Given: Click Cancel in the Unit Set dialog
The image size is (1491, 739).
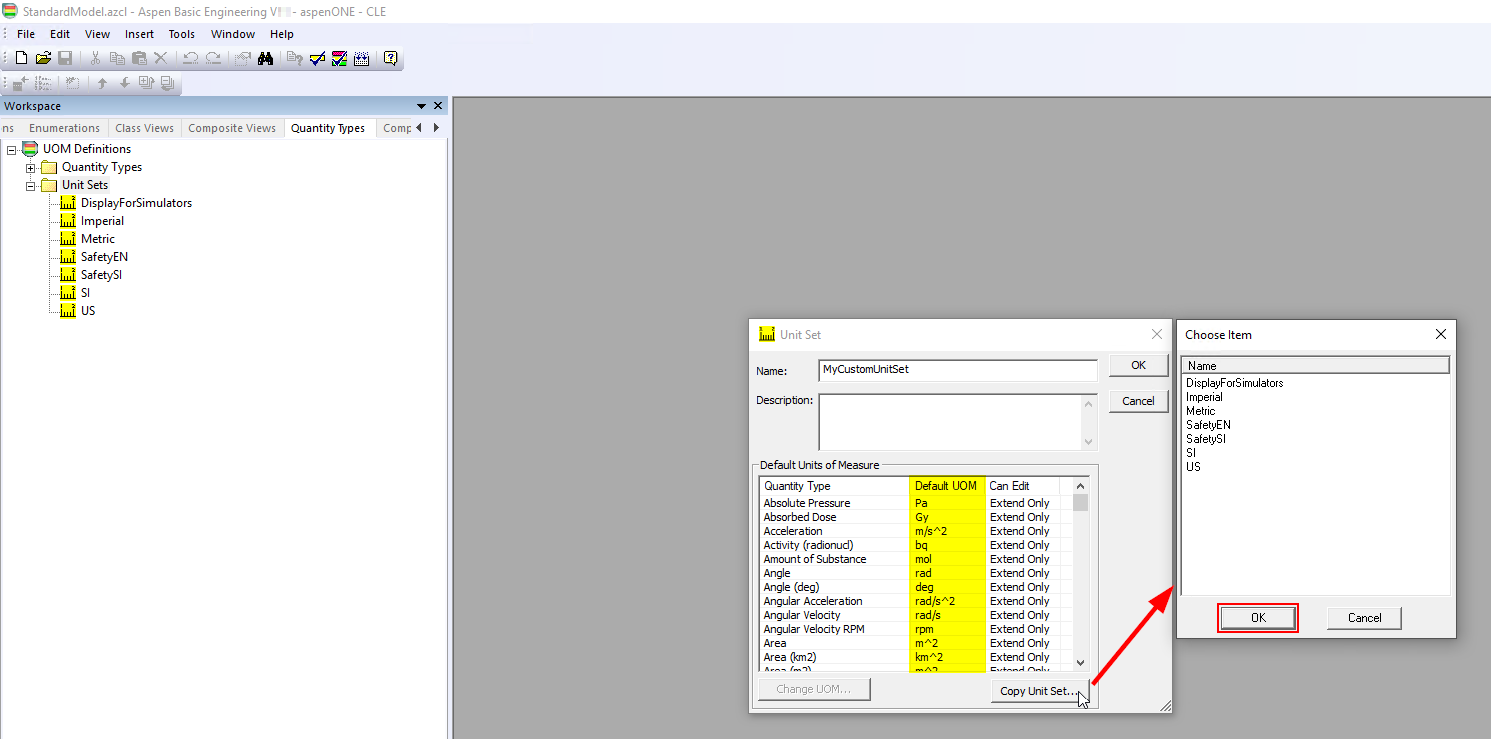Looking at the screenshot, I should (x=1138, y=401).
